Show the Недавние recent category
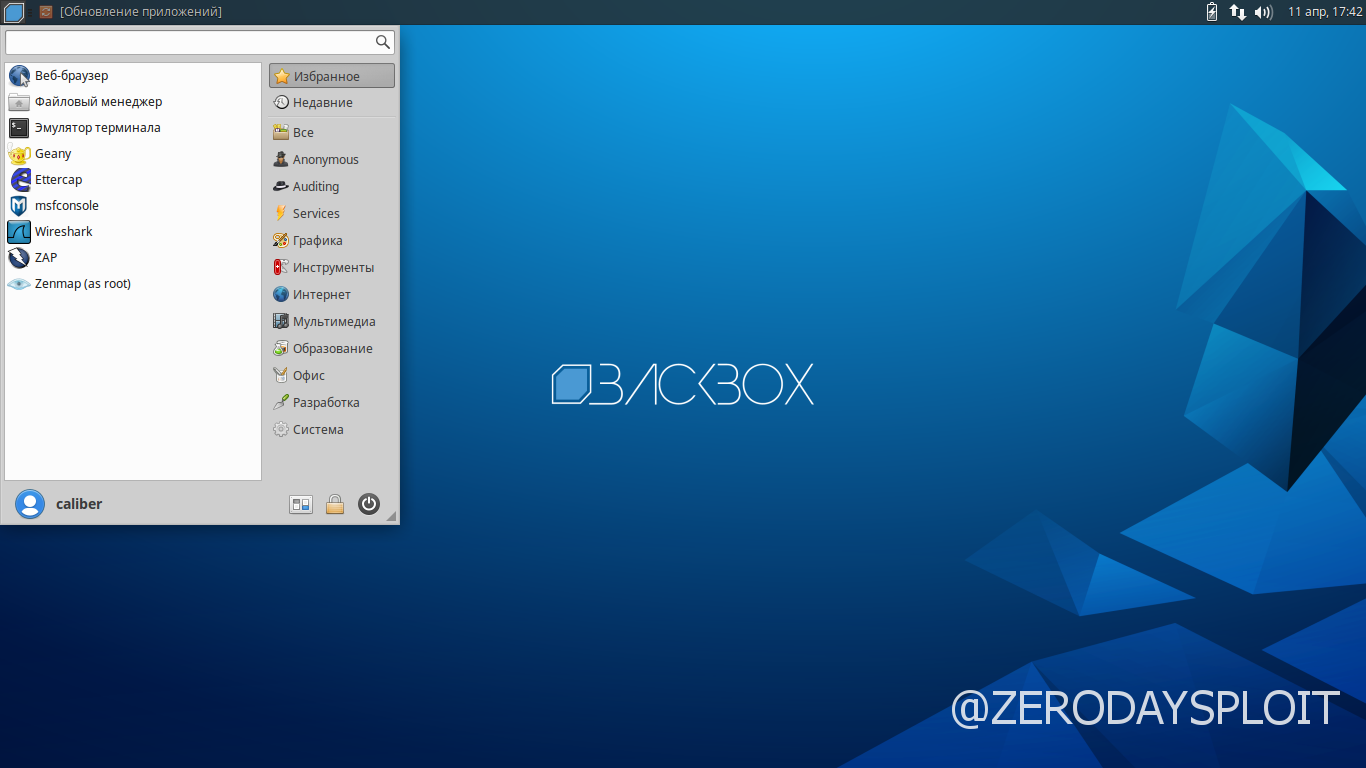The image size is (1366, 768). 332,103
